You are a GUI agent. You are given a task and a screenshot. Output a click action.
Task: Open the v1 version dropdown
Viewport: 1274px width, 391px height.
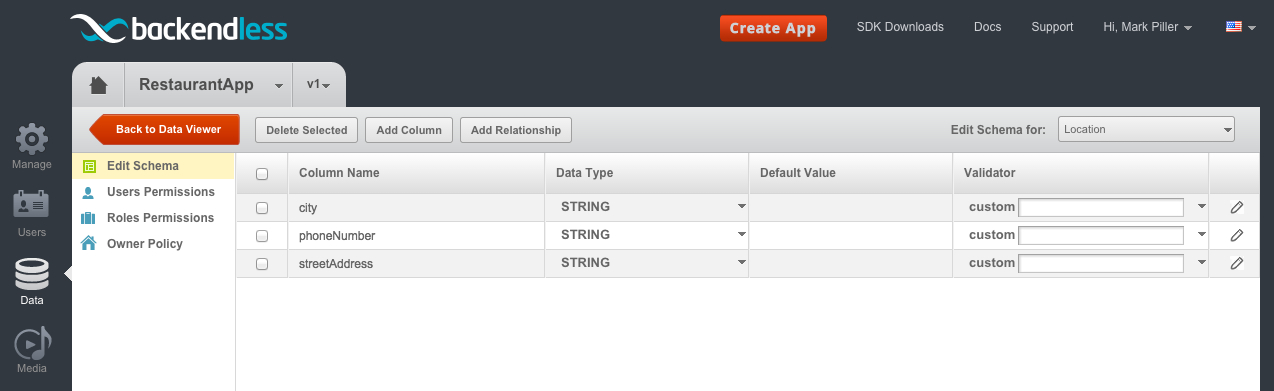click(318, 85)
